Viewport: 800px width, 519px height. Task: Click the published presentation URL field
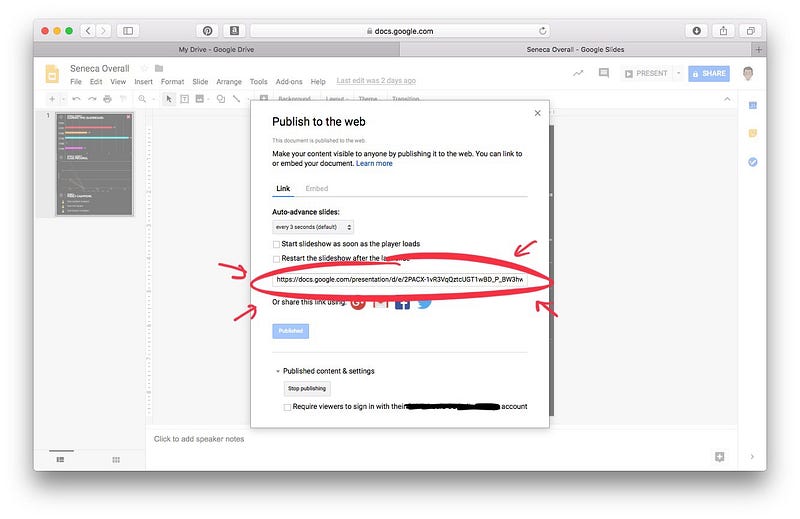pyautogui.click(x=399, y=280)
